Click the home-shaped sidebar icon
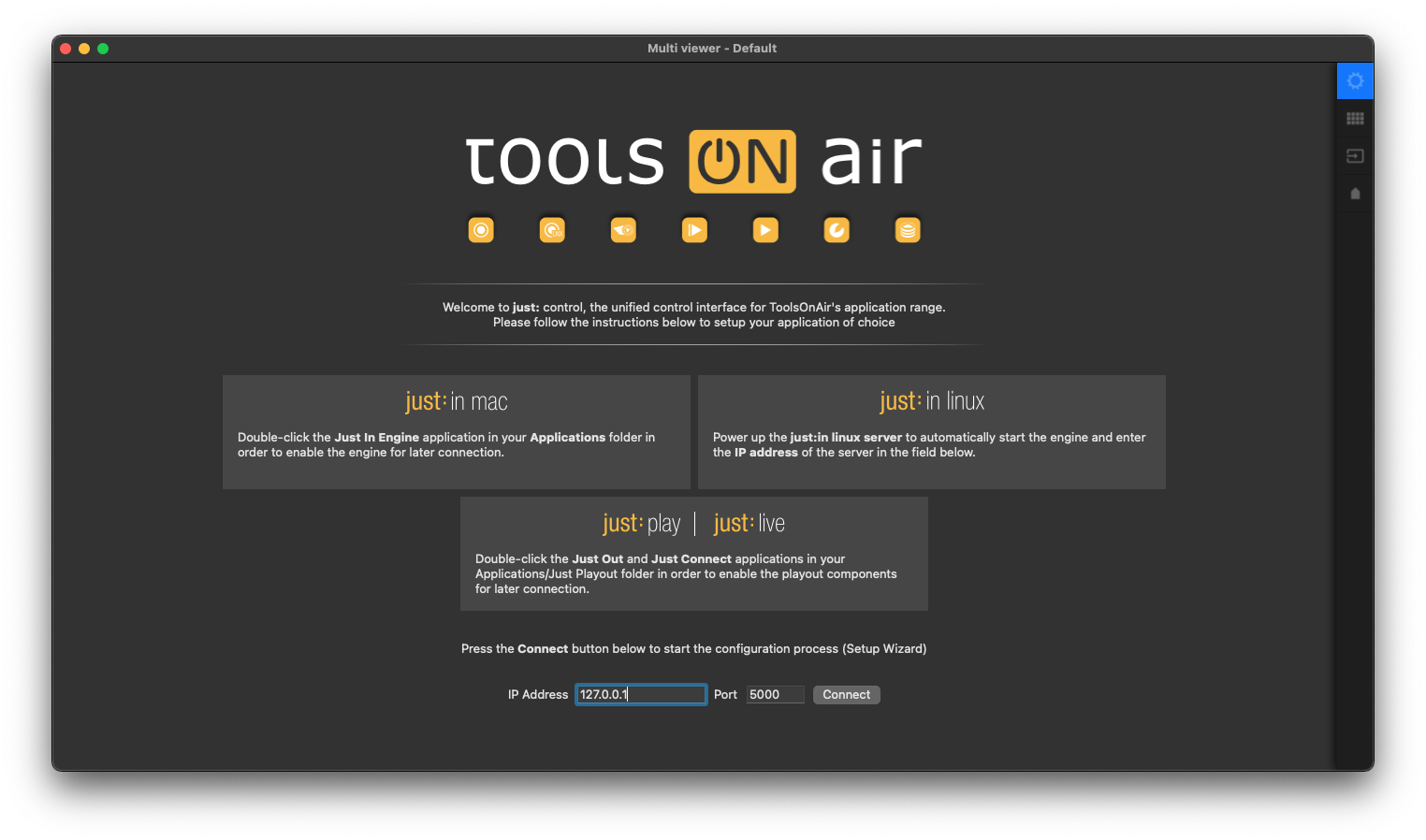Viewport: 1426px width, 840px height. tap(1355, 194)
